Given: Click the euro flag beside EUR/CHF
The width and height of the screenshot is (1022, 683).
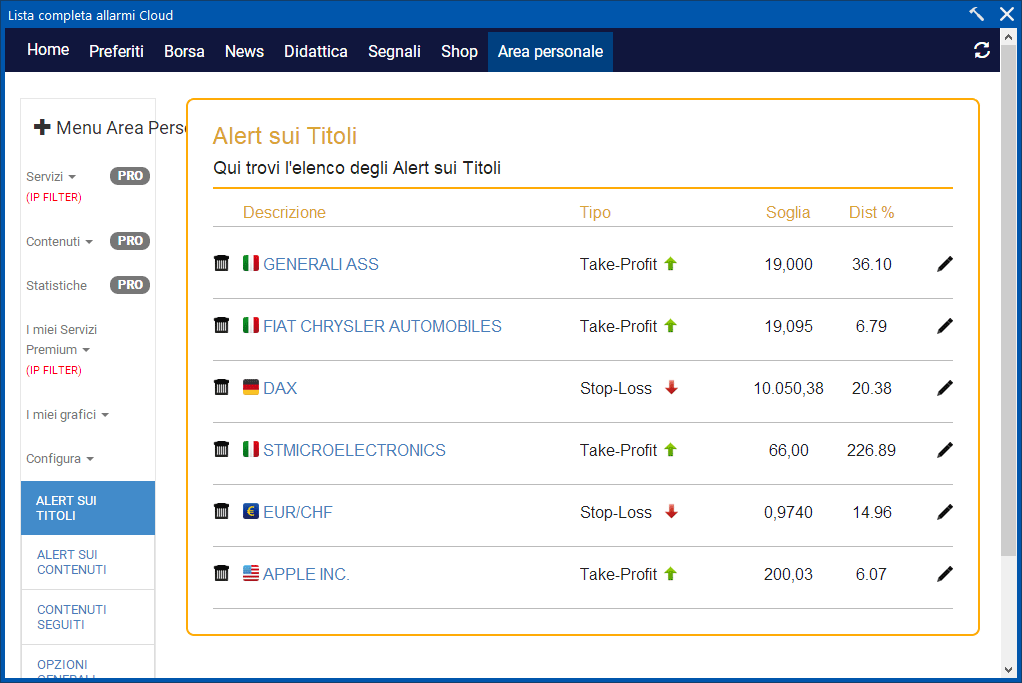Looking at the screenshot, I should click(251, 511).
